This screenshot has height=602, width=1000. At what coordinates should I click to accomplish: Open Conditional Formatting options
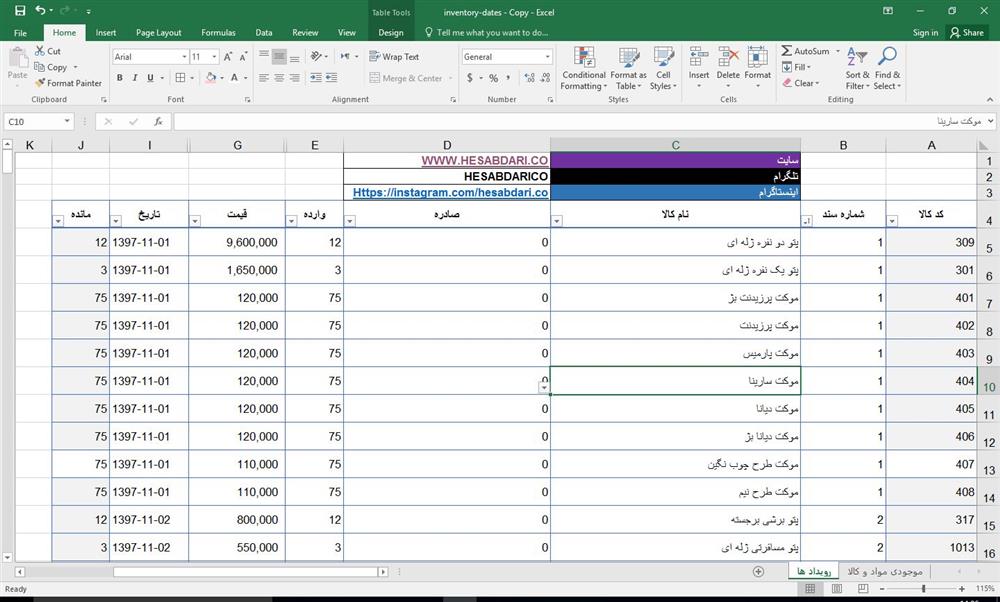tap(584, 67)
